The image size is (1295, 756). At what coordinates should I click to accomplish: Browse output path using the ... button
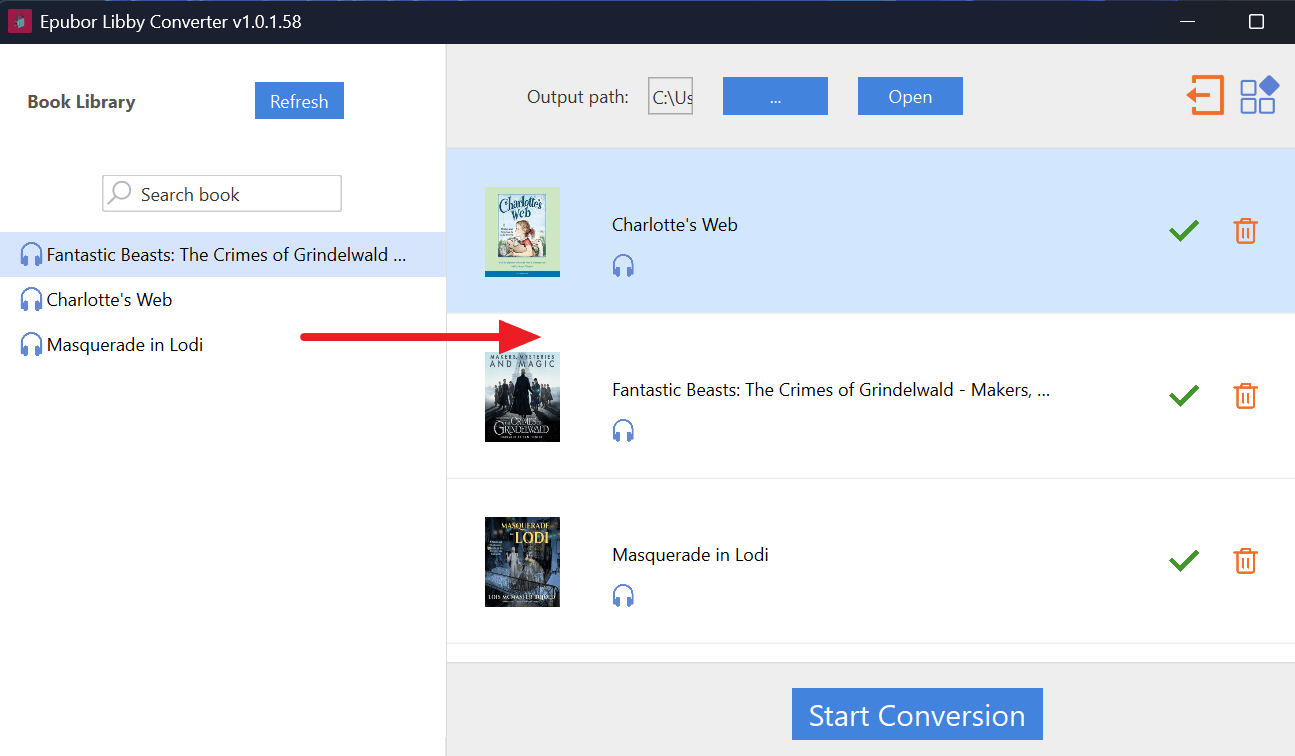(x=775, y=97)
